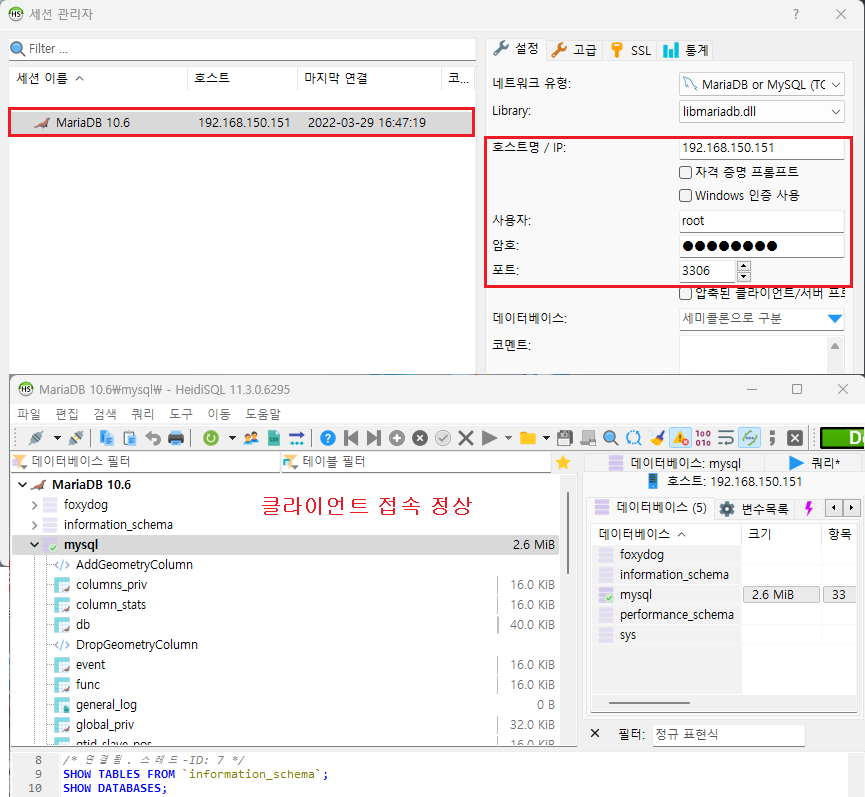Click the first row navigation icon
Screen dimensions: 865x797
pos(351,438)
